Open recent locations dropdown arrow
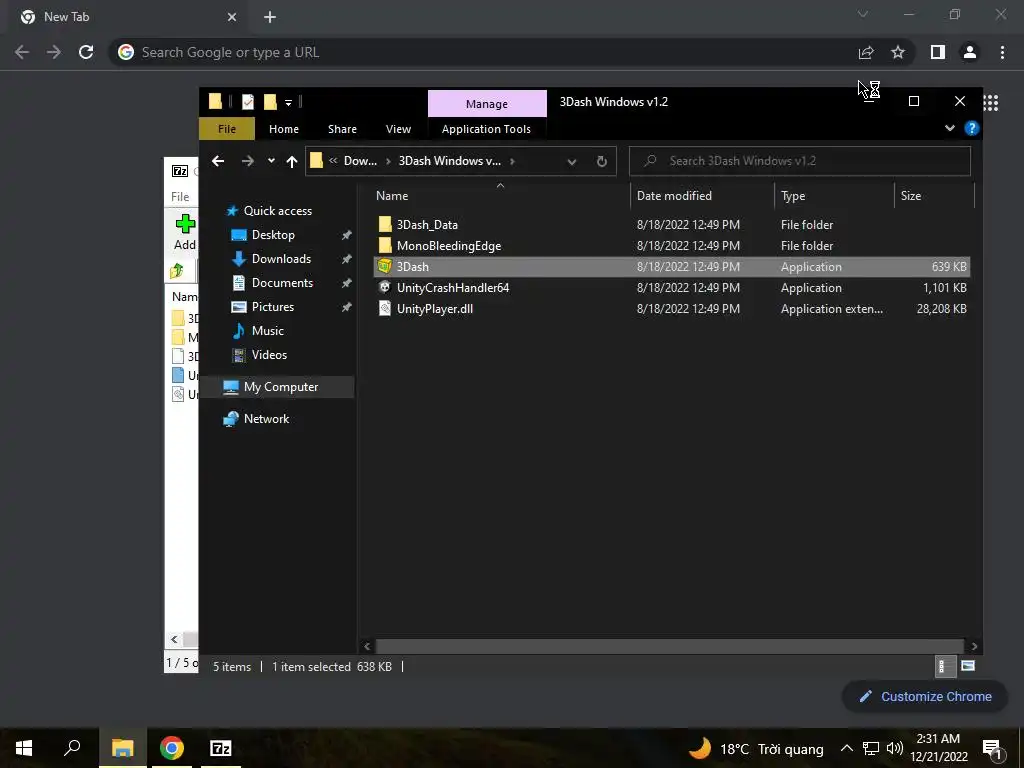 click(x=271, y=161)
